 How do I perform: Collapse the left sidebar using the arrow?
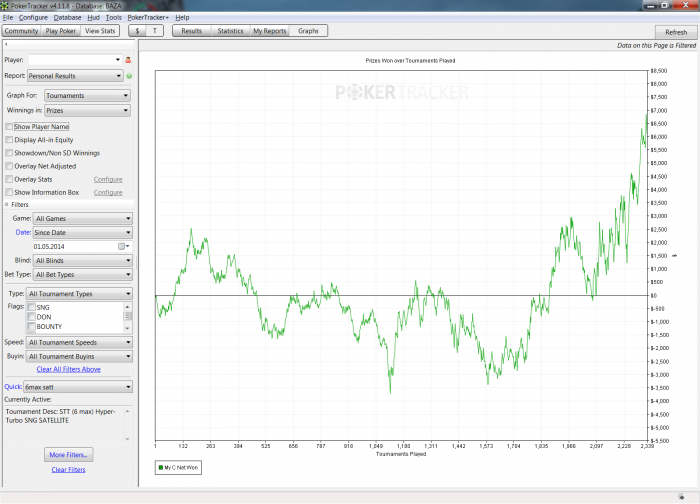pos(8,45)
